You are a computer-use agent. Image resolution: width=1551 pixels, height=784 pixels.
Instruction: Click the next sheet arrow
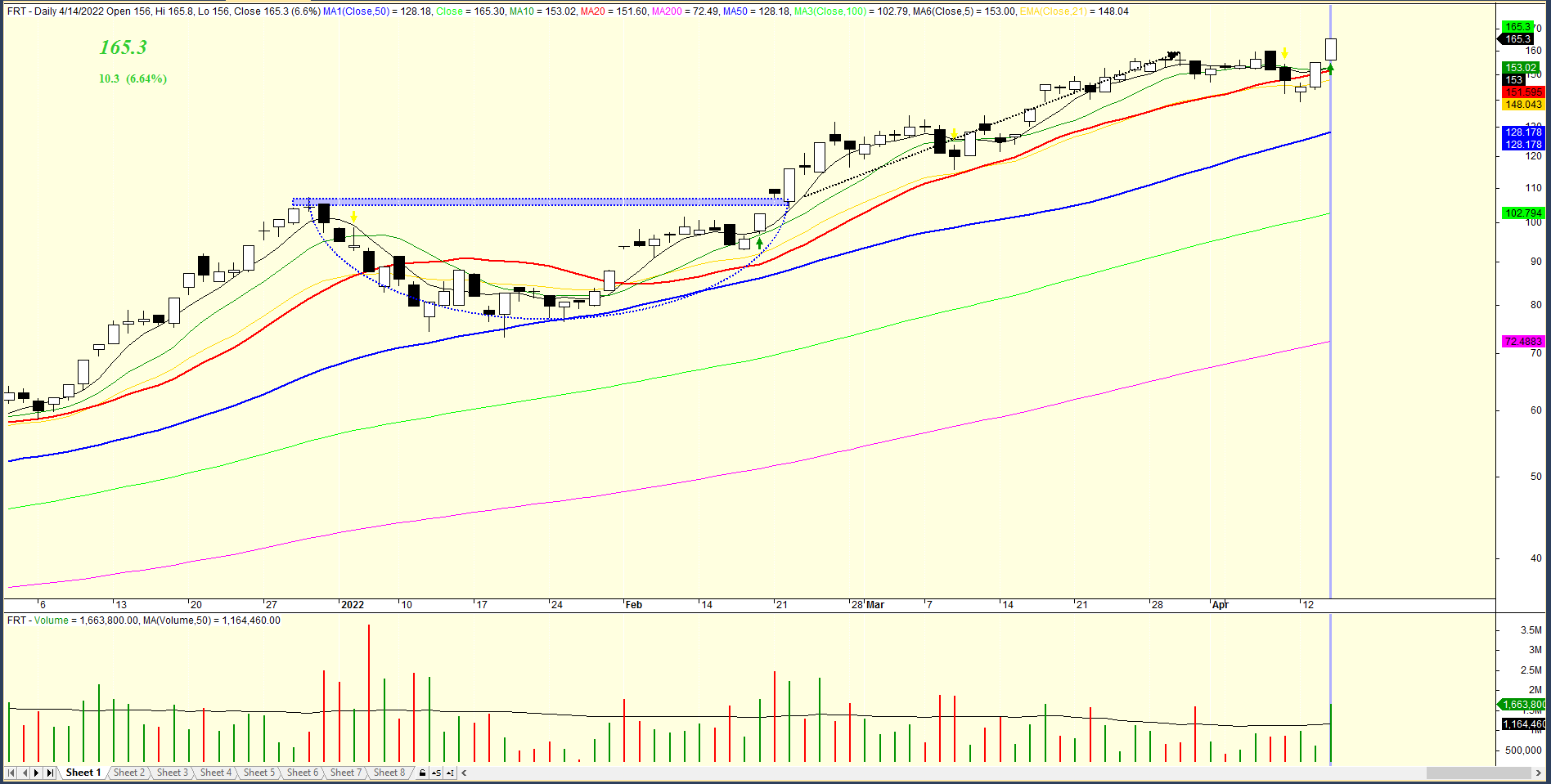coord(37,773)
